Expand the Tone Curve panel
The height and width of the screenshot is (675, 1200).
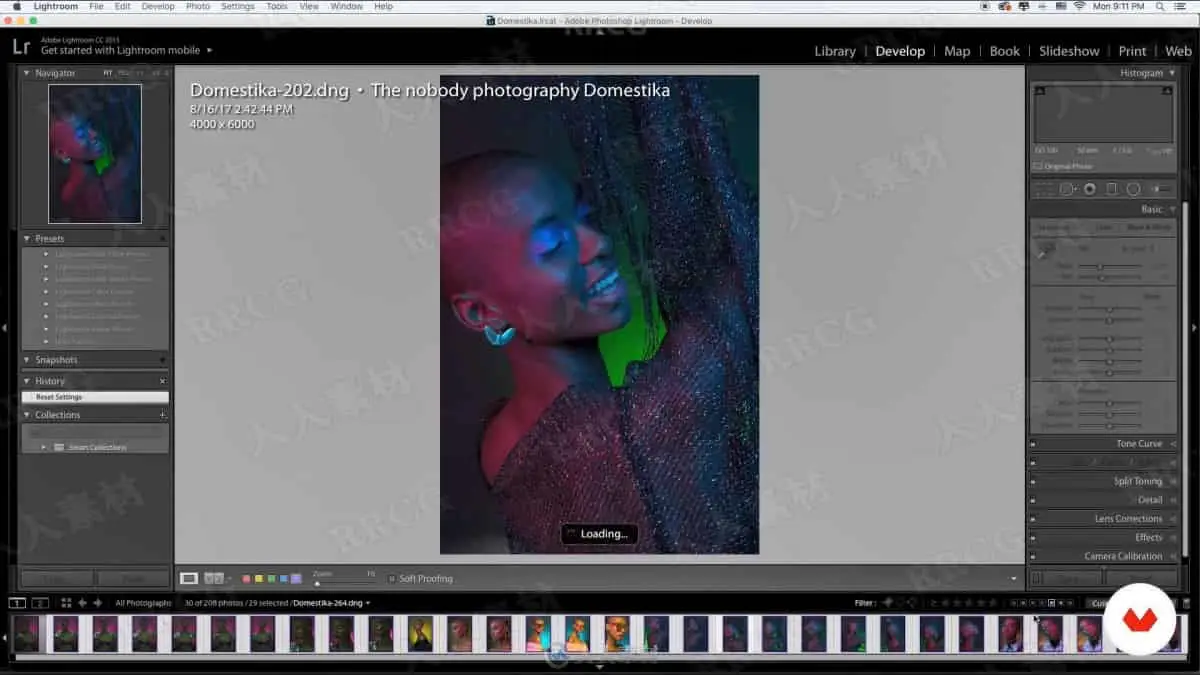(x=1172, y=444)
